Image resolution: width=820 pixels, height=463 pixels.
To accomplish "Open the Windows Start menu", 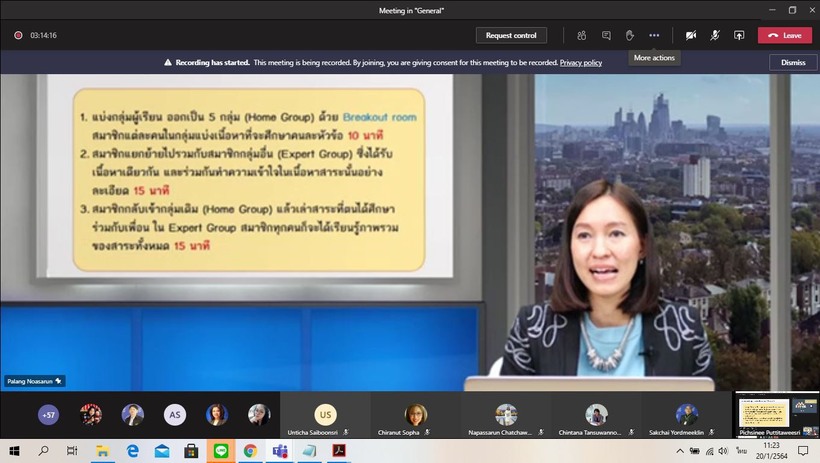I will (x=14, y=451).
